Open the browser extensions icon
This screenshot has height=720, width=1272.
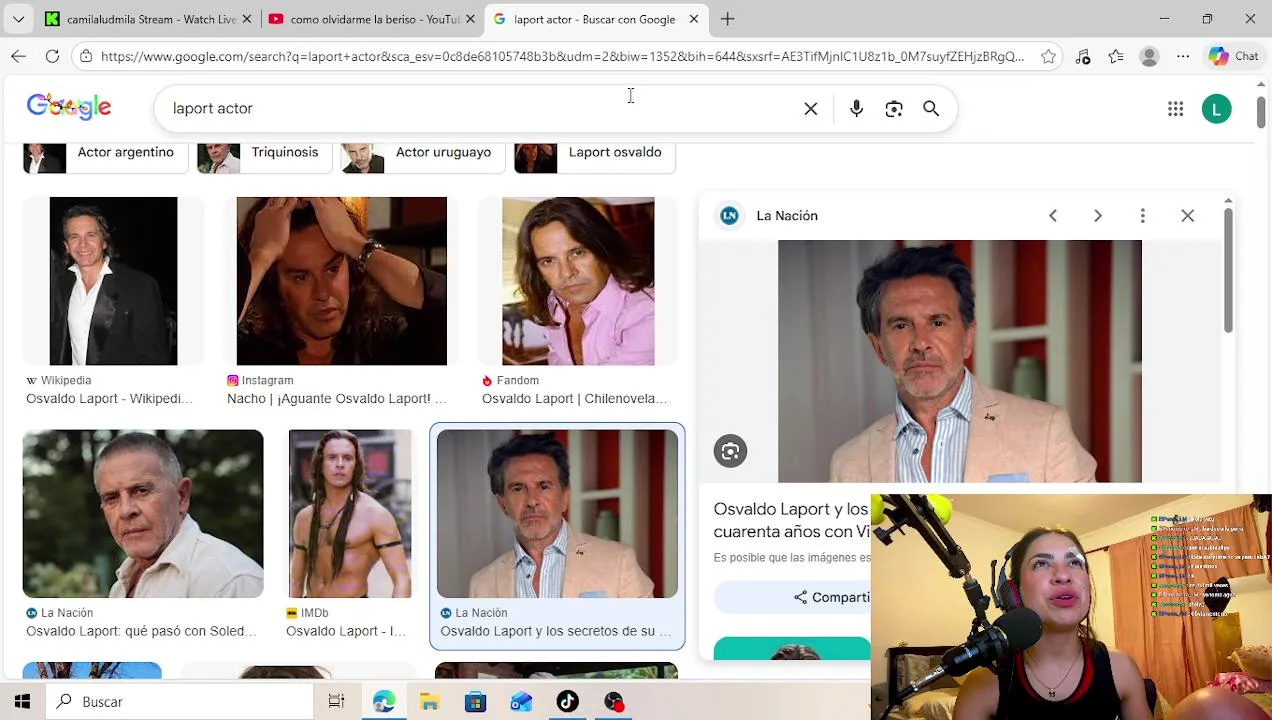click(1083, 57)
